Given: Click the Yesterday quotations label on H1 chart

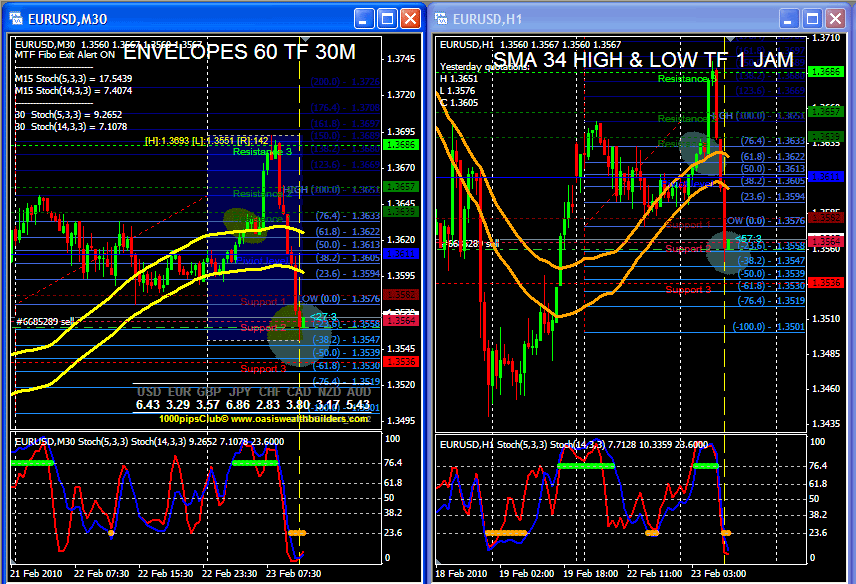Looking at the screenshot, I should coord(484,67).
